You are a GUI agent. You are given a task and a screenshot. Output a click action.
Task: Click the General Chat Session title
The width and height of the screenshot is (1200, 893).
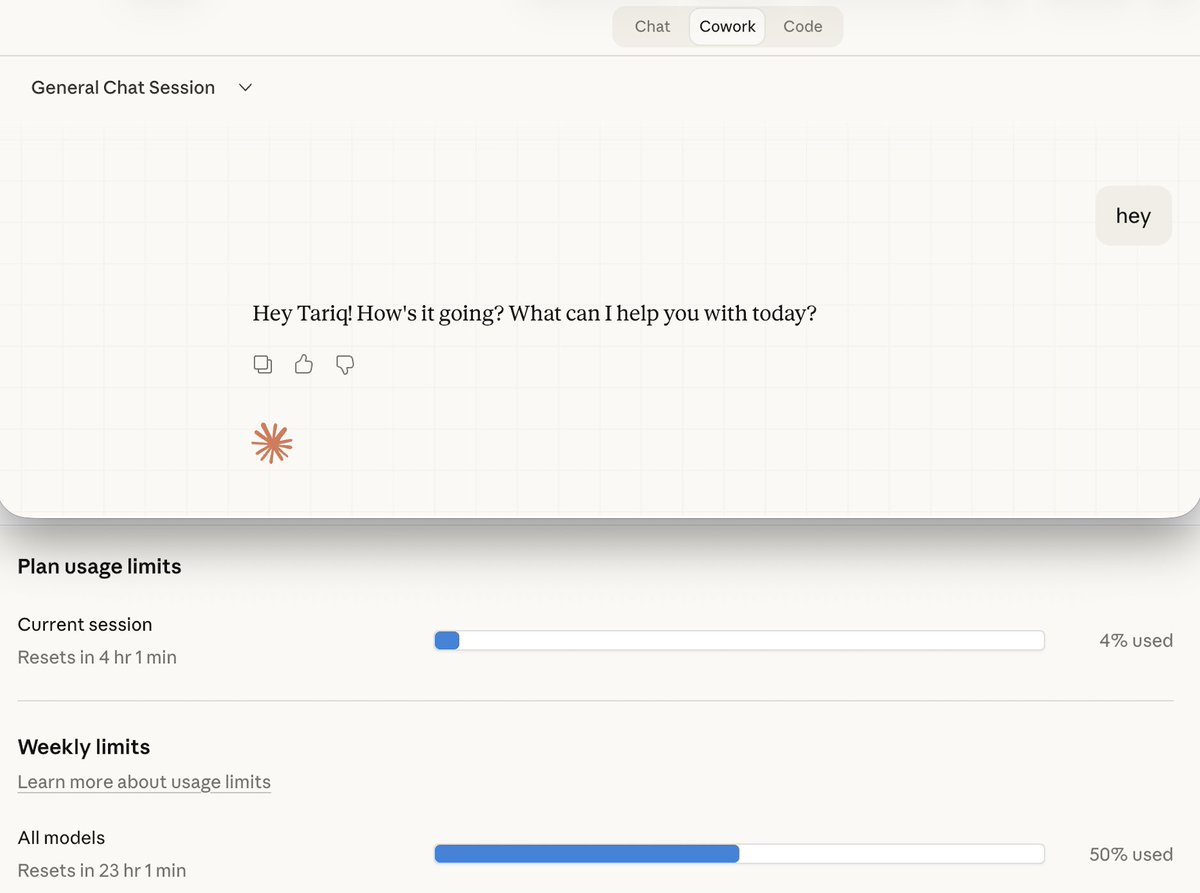(123, 88)
